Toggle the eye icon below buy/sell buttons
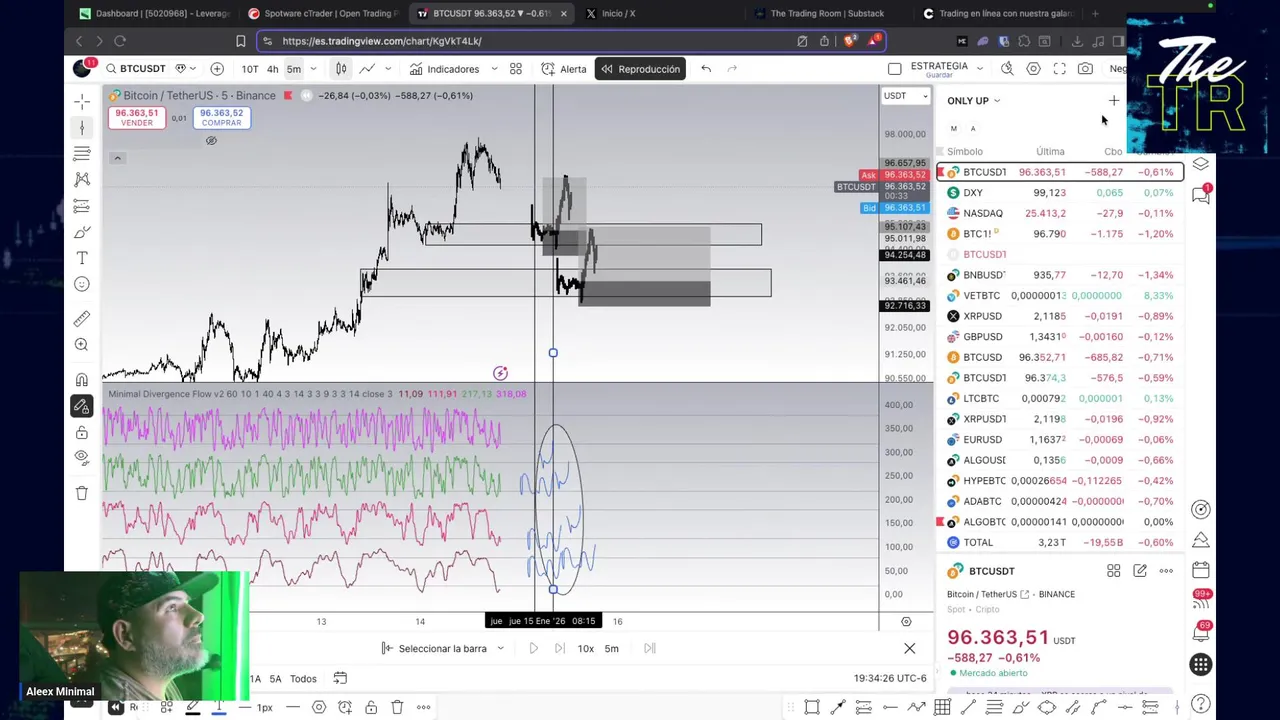 (211, 141)
